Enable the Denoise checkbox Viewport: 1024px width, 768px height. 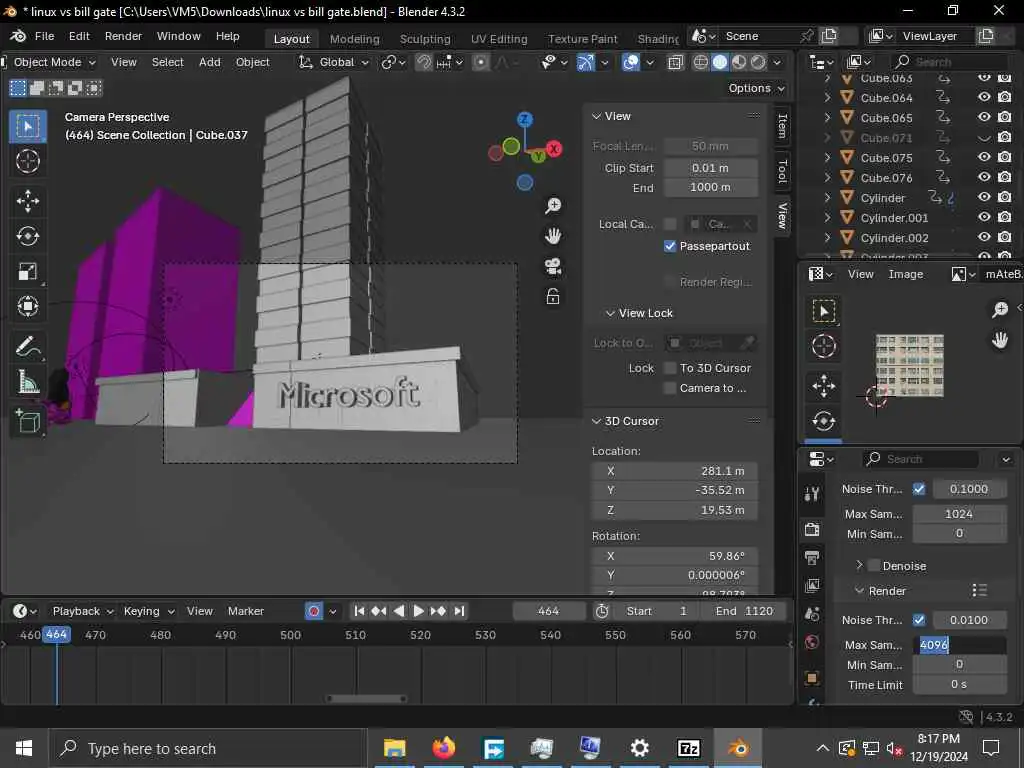click(x=874, y=566)
